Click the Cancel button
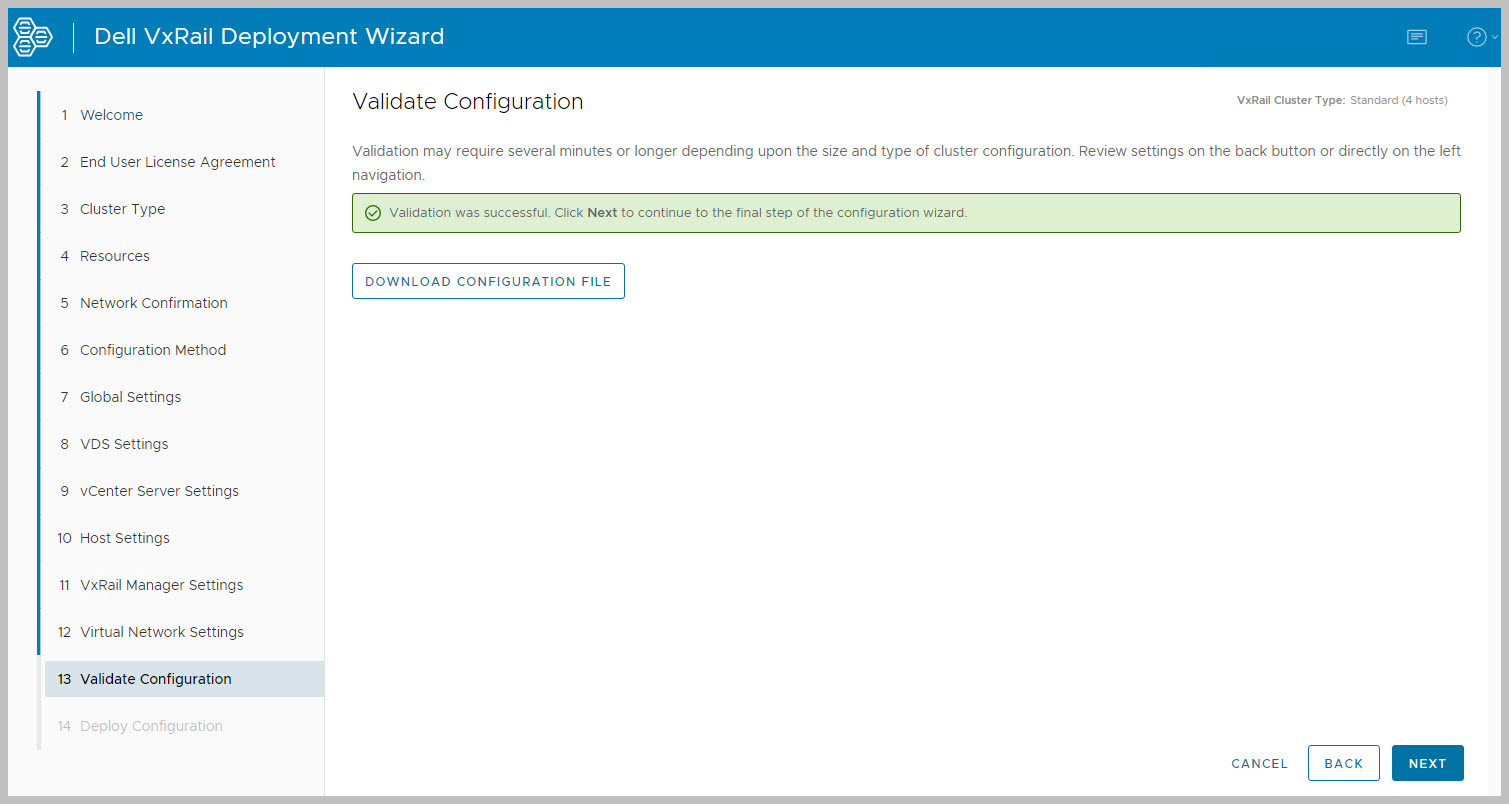This screenshot has width=1509, height=804. [1259, 763]
